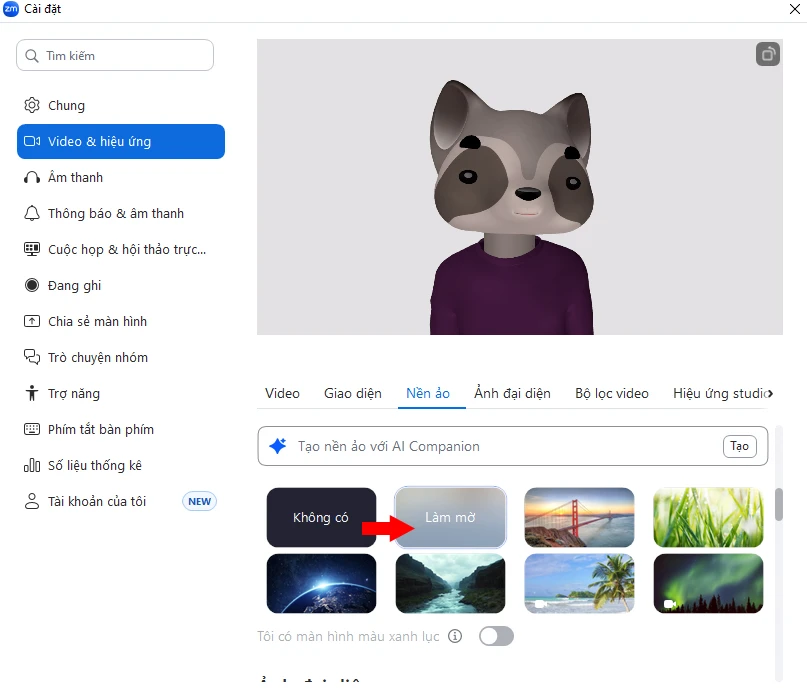The image size is (807, 690).
Task: Choose the aurora northern lights video background
Action: click(708, 583)
